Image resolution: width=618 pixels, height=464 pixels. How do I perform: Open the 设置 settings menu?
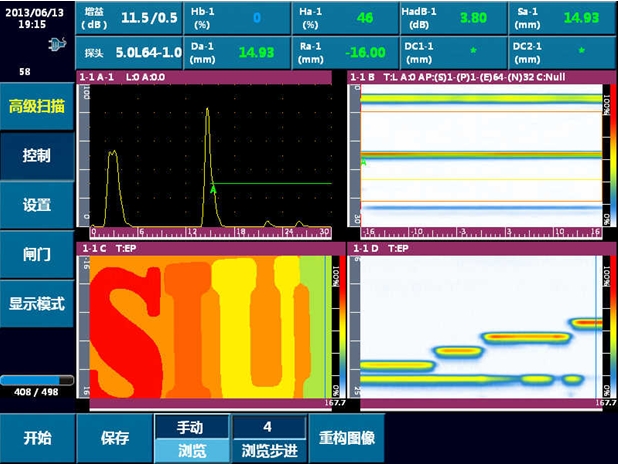(x=37, y=205)
